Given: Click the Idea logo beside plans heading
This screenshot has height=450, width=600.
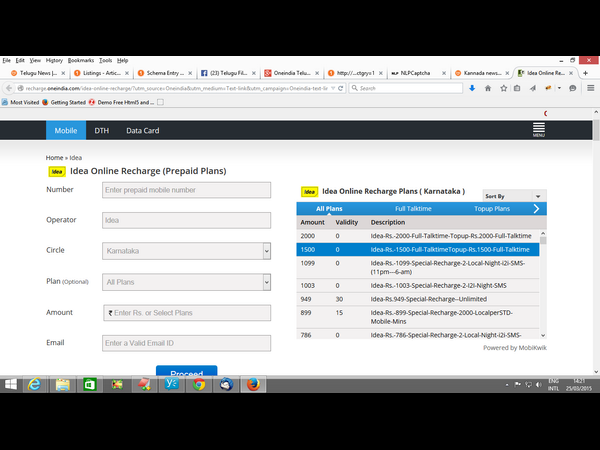Looking at the screenshot, I should [310, 191].
